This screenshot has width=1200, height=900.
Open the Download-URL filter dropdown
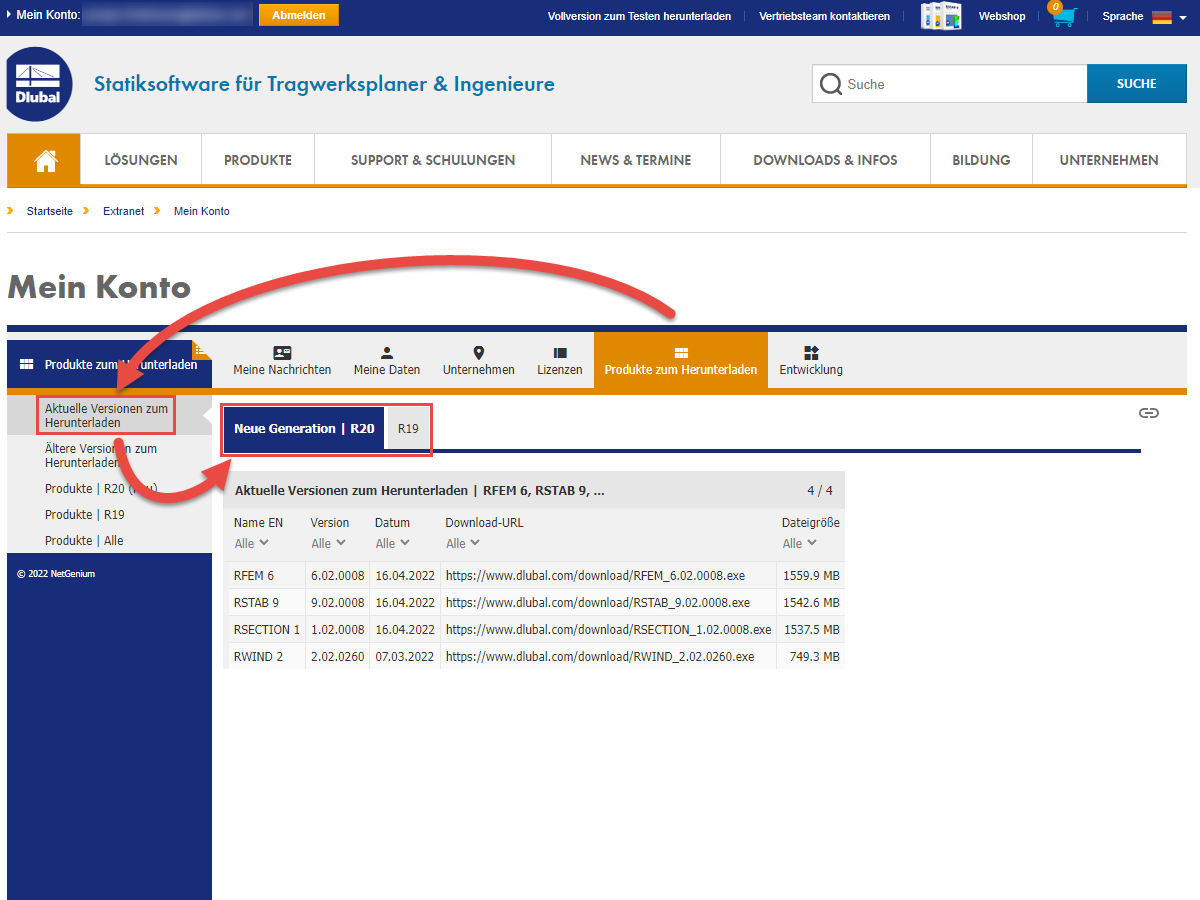pyautogui.click(x=462, y=544)
